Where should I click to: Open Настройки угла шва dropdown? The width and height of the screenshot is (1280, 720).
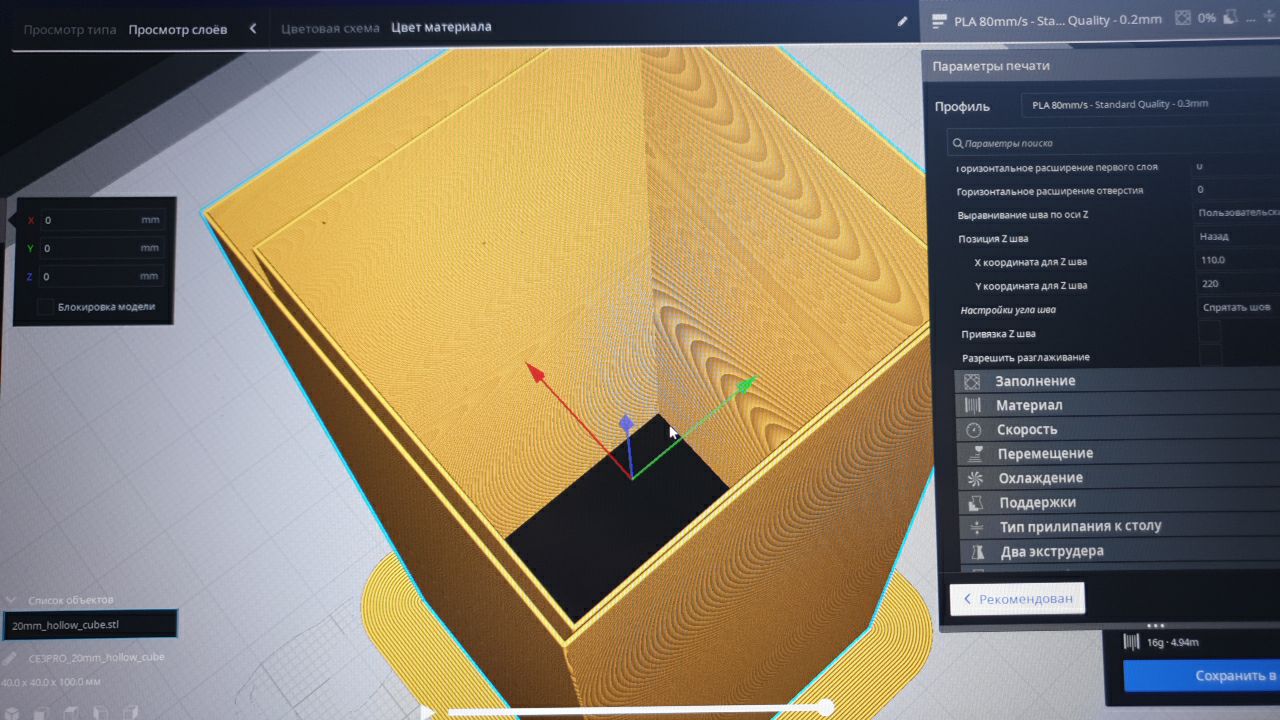(x=1238, y=307)
